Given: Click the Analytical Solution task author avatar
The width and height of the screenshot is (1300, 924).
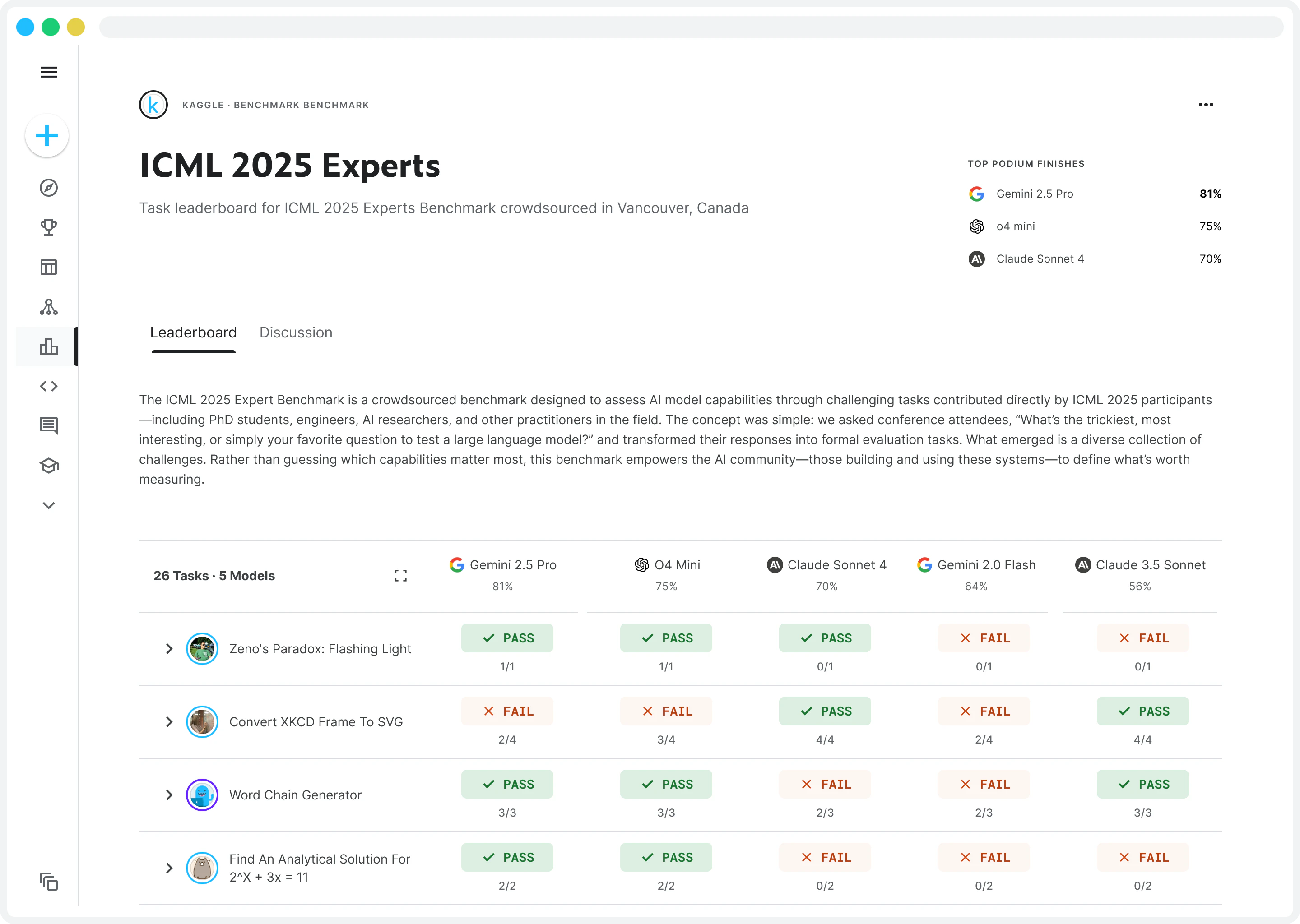Looking at the screenshot, I should pos(202,868).
